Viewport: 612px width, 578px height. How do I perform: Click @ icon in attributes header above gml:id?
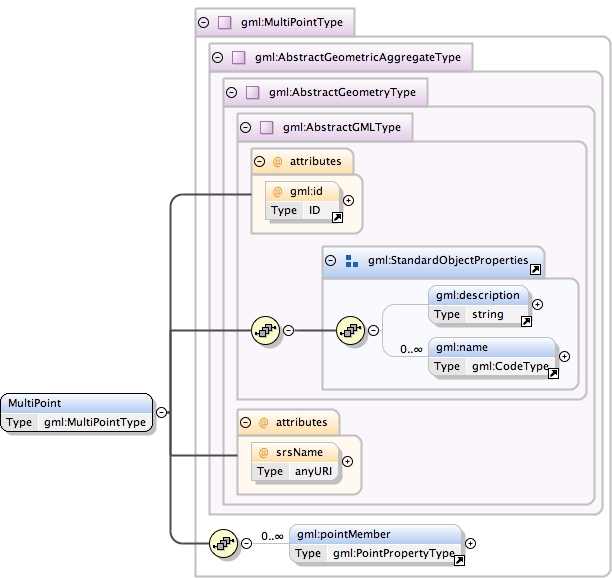pos(277,162)
